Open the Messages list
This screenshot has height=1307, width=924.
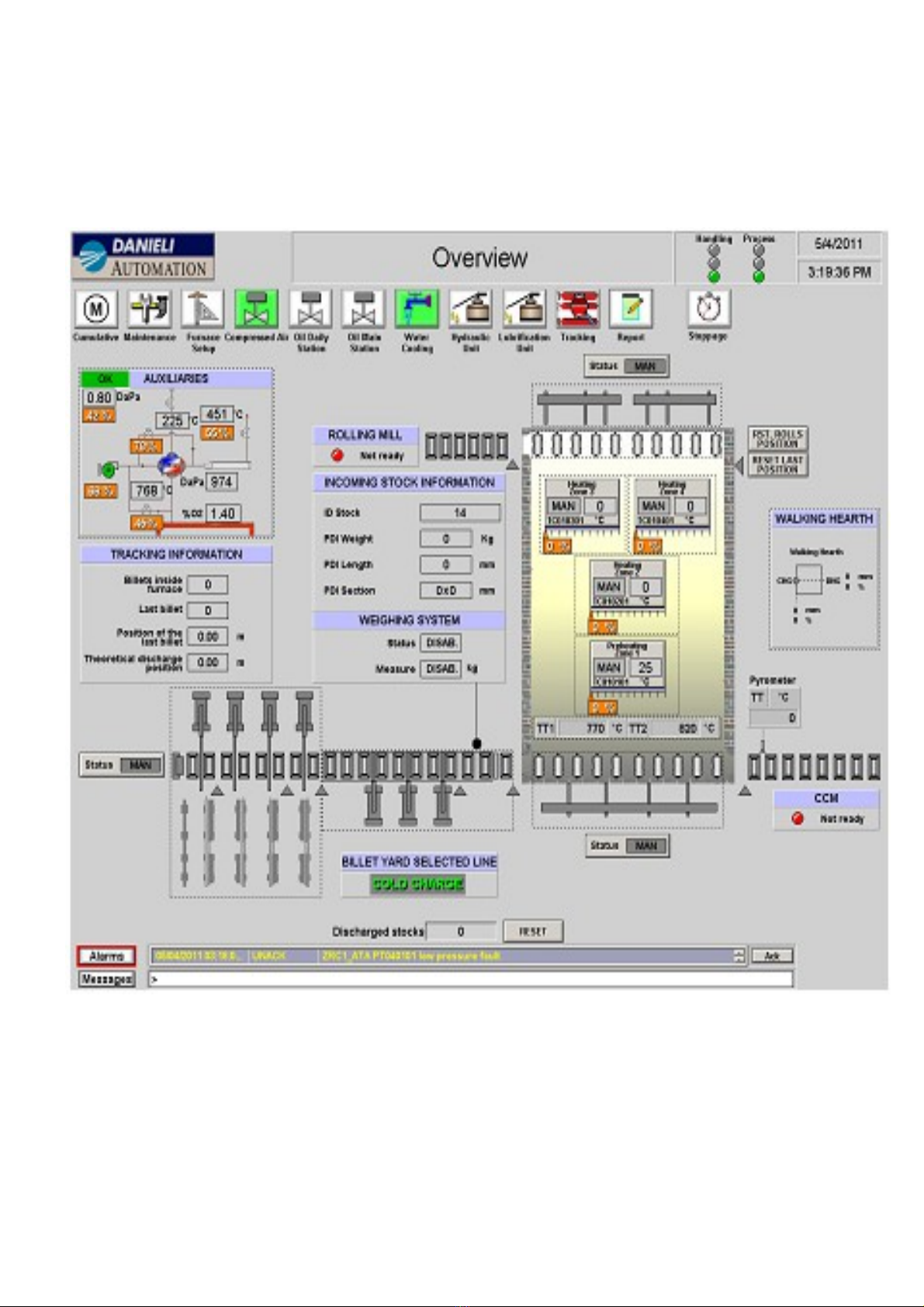pos(106,979)
